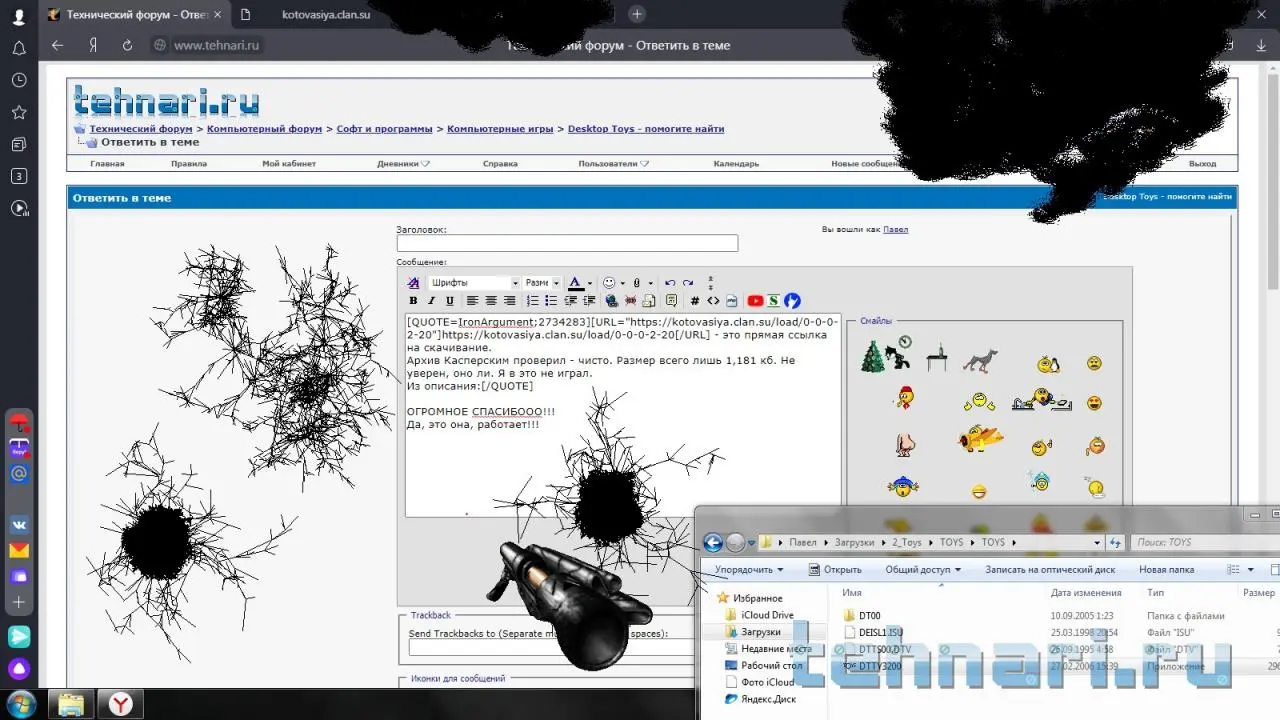Insert an ordered numbered list
The height and width of the screenshot is (720, 1280).
pos(533,301)
